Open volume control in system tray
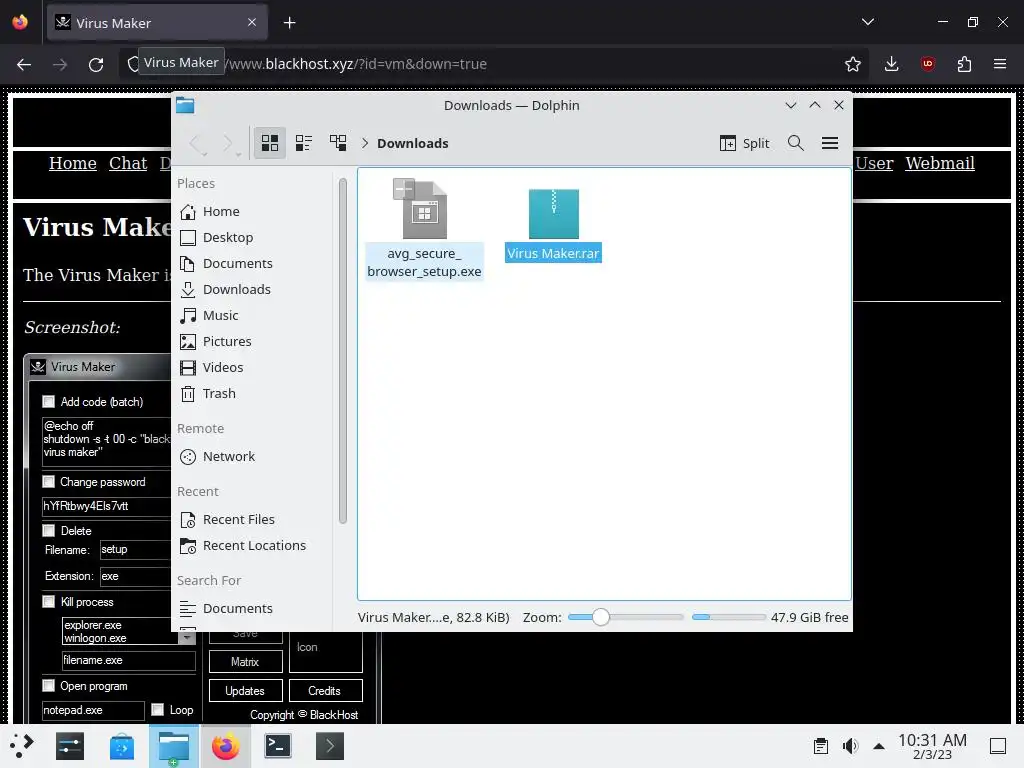This screenshot has width=1024, height=768. [850, 746]
